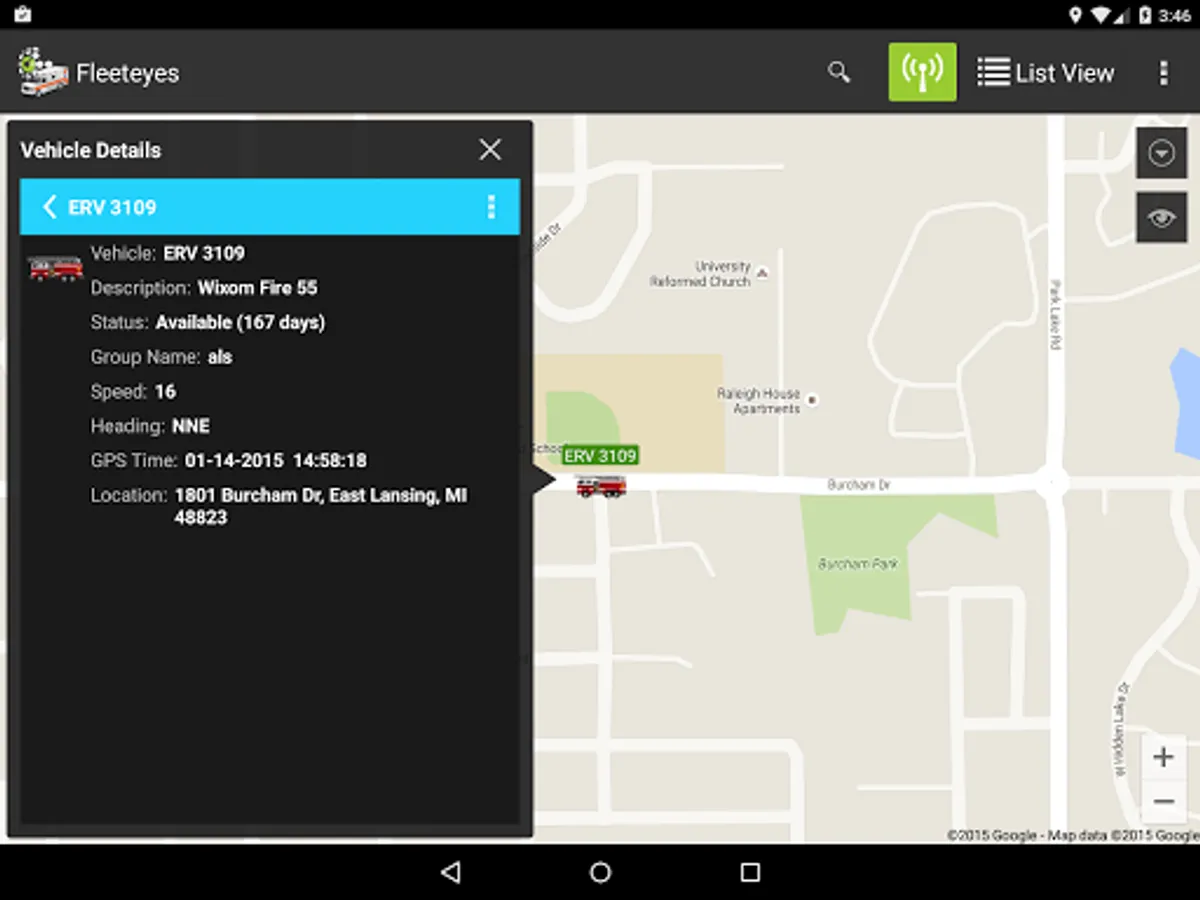Select the Group Name als row
The image size is (1200, 900).
pos(162,357)
